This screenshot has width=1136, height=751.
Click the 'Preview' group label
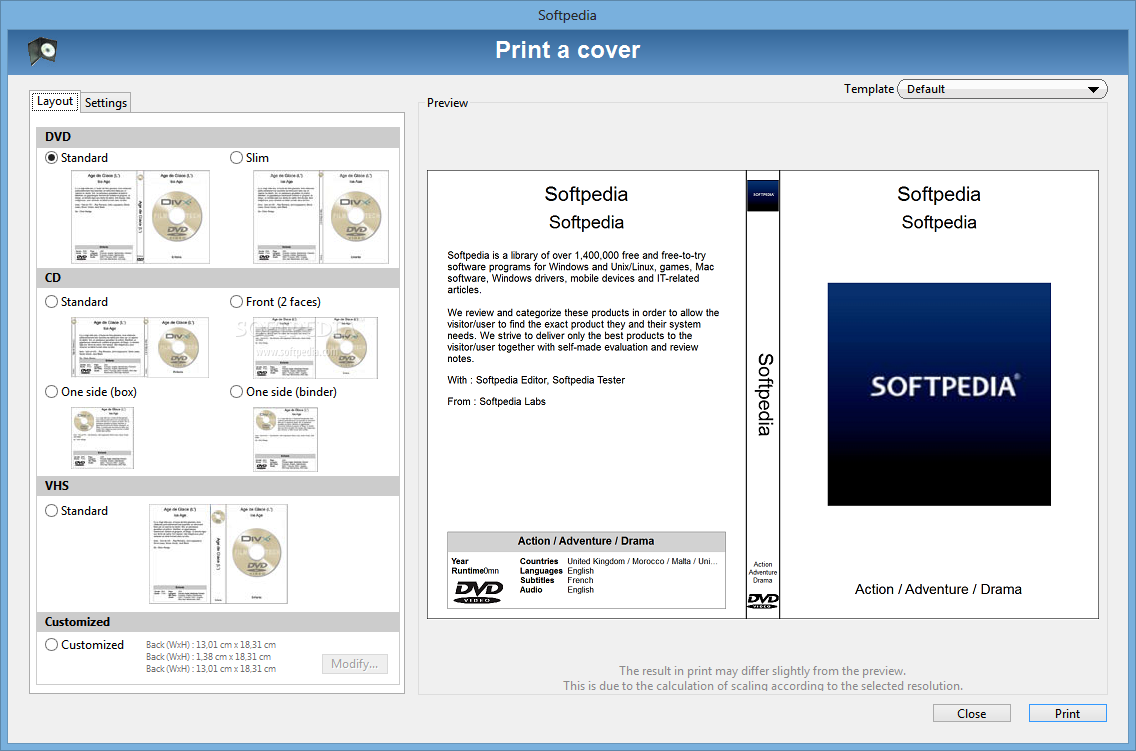click(x=447, y=103)
